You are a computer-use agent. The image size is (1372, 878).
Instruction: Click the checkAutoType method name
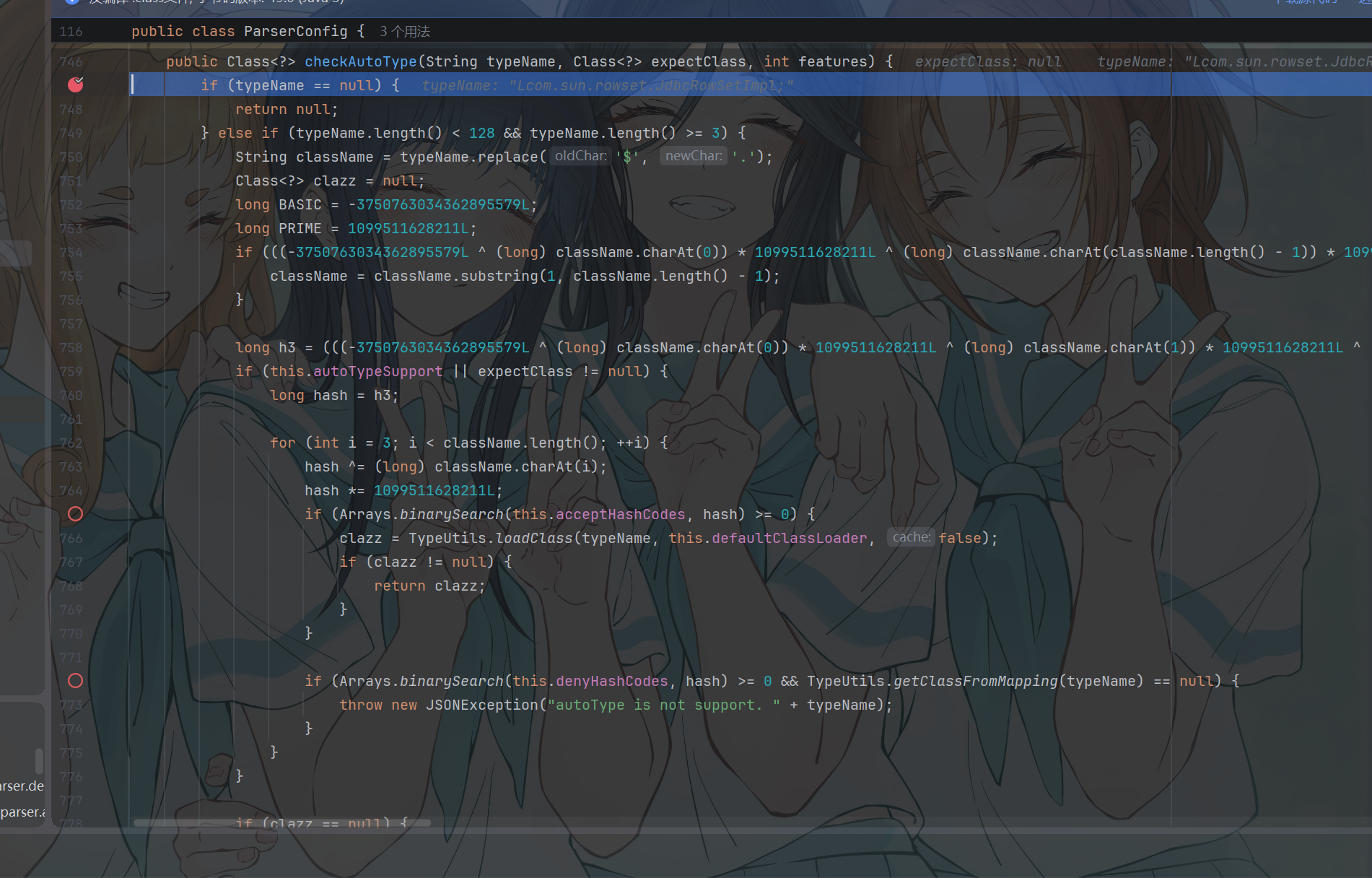coord(360,62)
